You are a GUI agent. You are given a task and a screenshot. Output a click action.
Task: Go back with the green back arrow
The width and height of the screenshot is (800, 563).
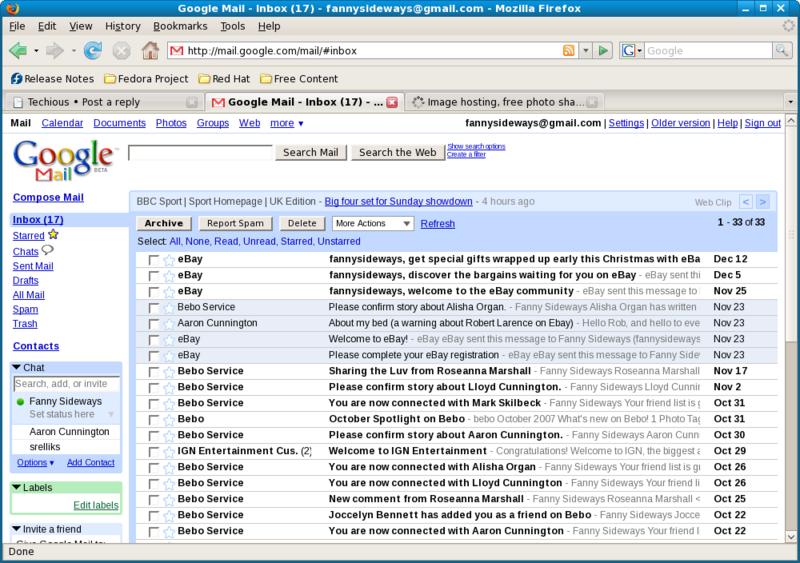coord(18,51)
